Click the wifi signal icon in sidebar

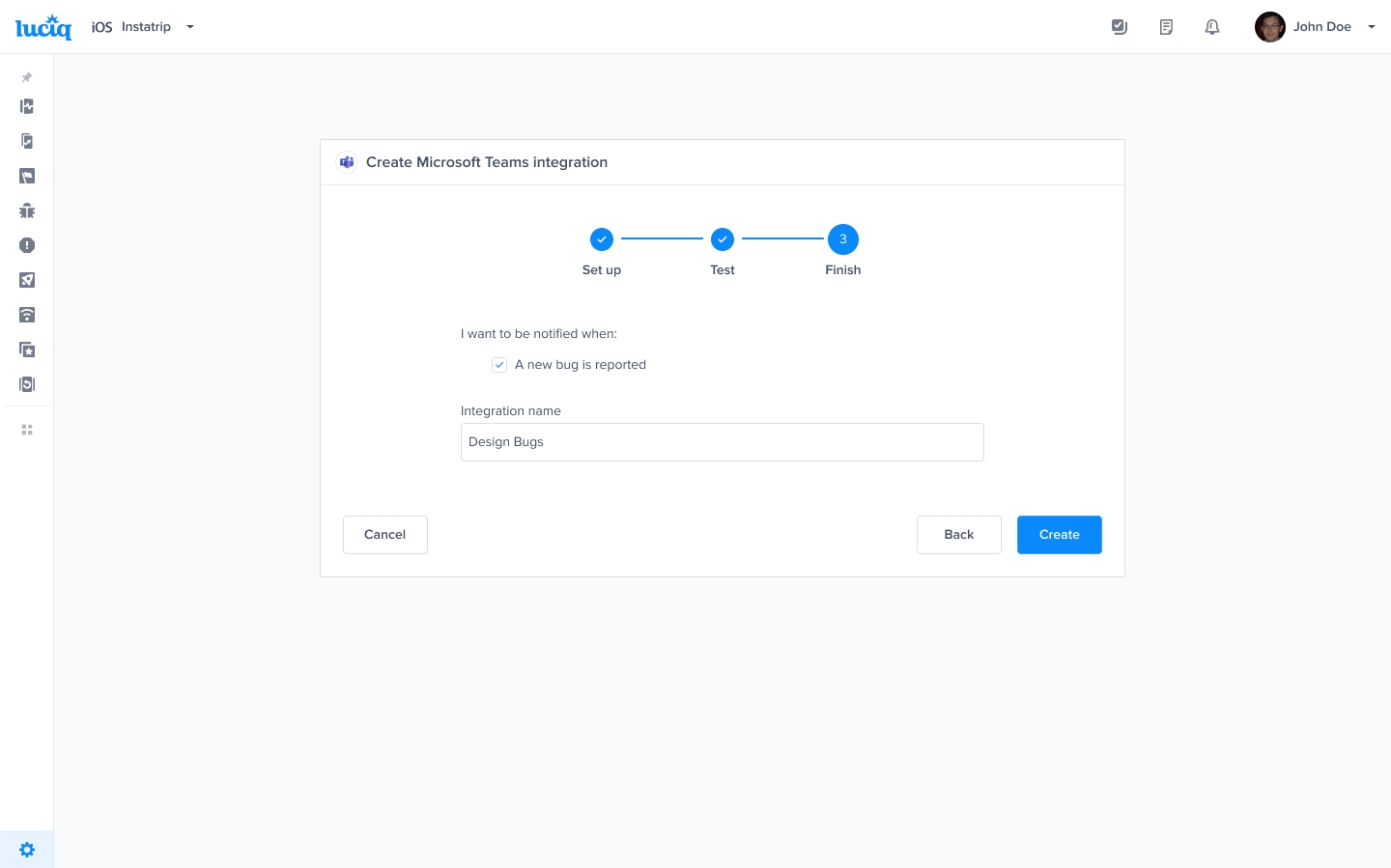tap(27, 315)
